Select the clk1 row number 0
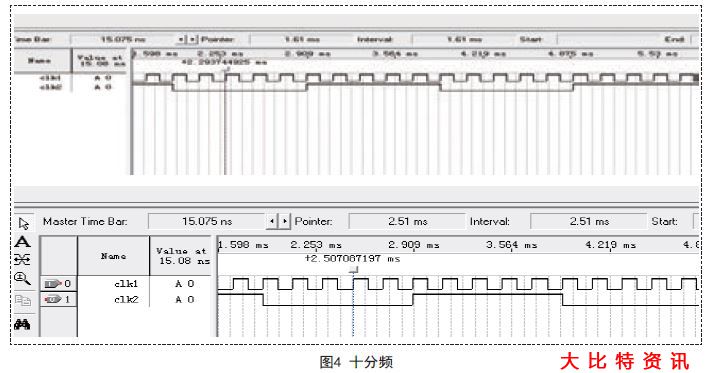This screenshot has width=707, height=373. pos(67,284)
